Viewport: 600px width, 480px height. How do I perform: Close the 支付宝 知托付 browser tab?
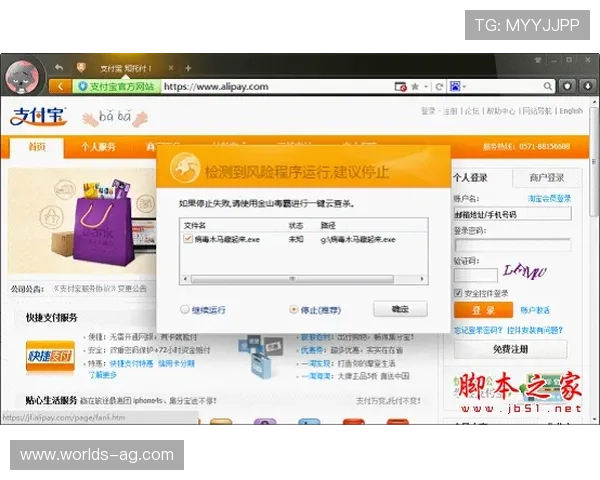tap(171, 68)
